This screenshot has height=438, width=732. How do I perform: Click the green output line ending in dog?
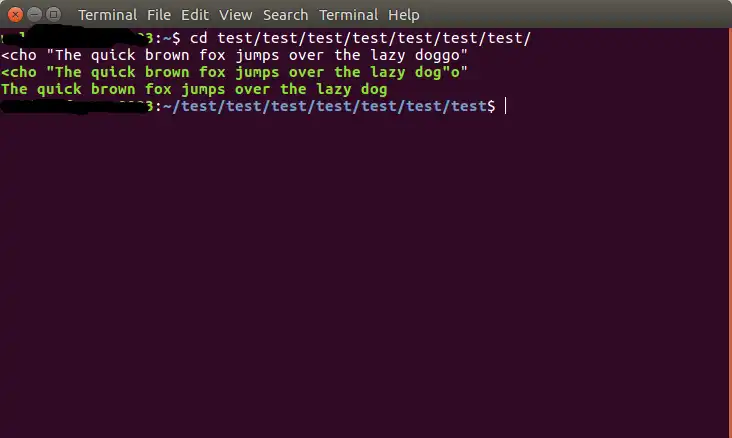pyautogui.click(x=194, y=89)
